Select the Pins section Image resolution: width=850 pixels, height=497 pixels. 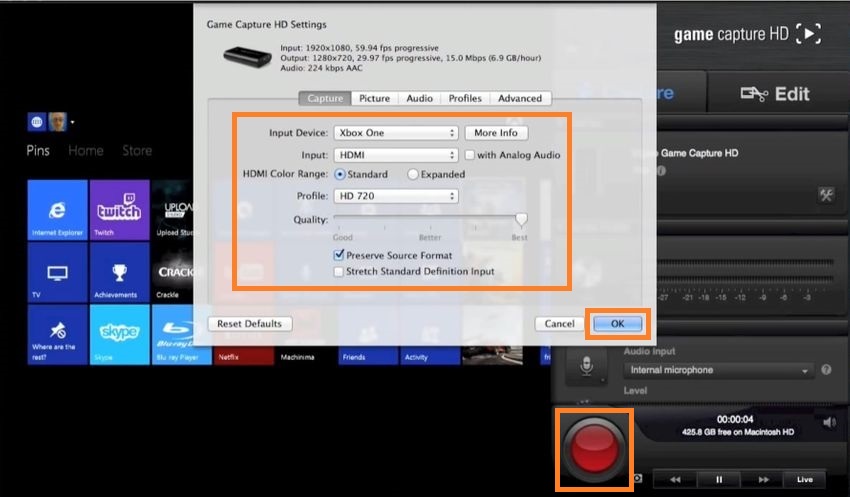[x=38, y=151]
